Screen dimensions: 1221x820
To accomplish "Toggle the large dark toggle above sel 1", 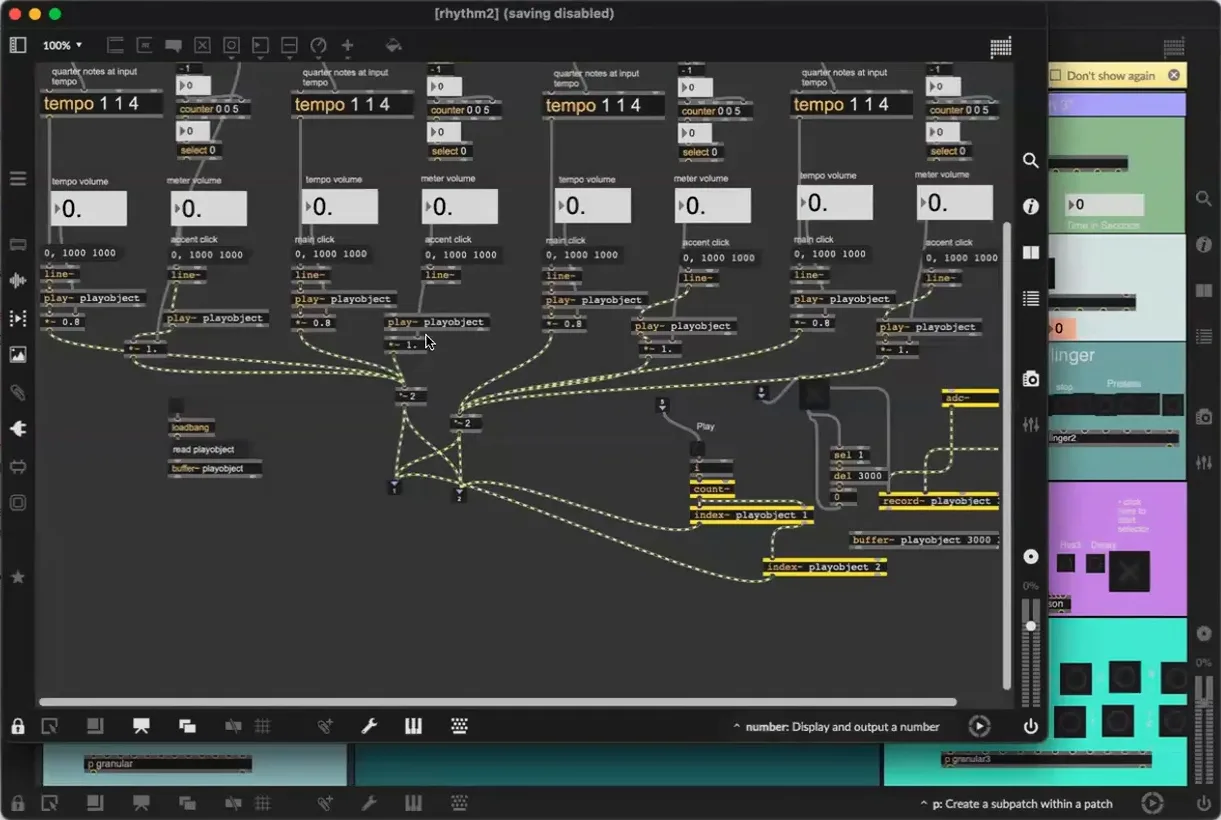I will point(816,394).
